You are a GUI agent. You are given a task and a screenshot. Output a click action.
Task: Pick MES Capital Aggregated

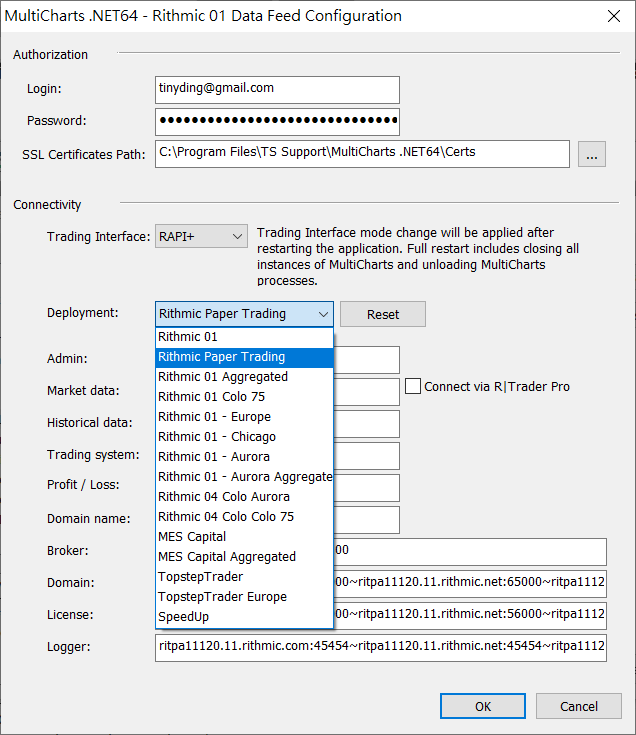(244, 557)
